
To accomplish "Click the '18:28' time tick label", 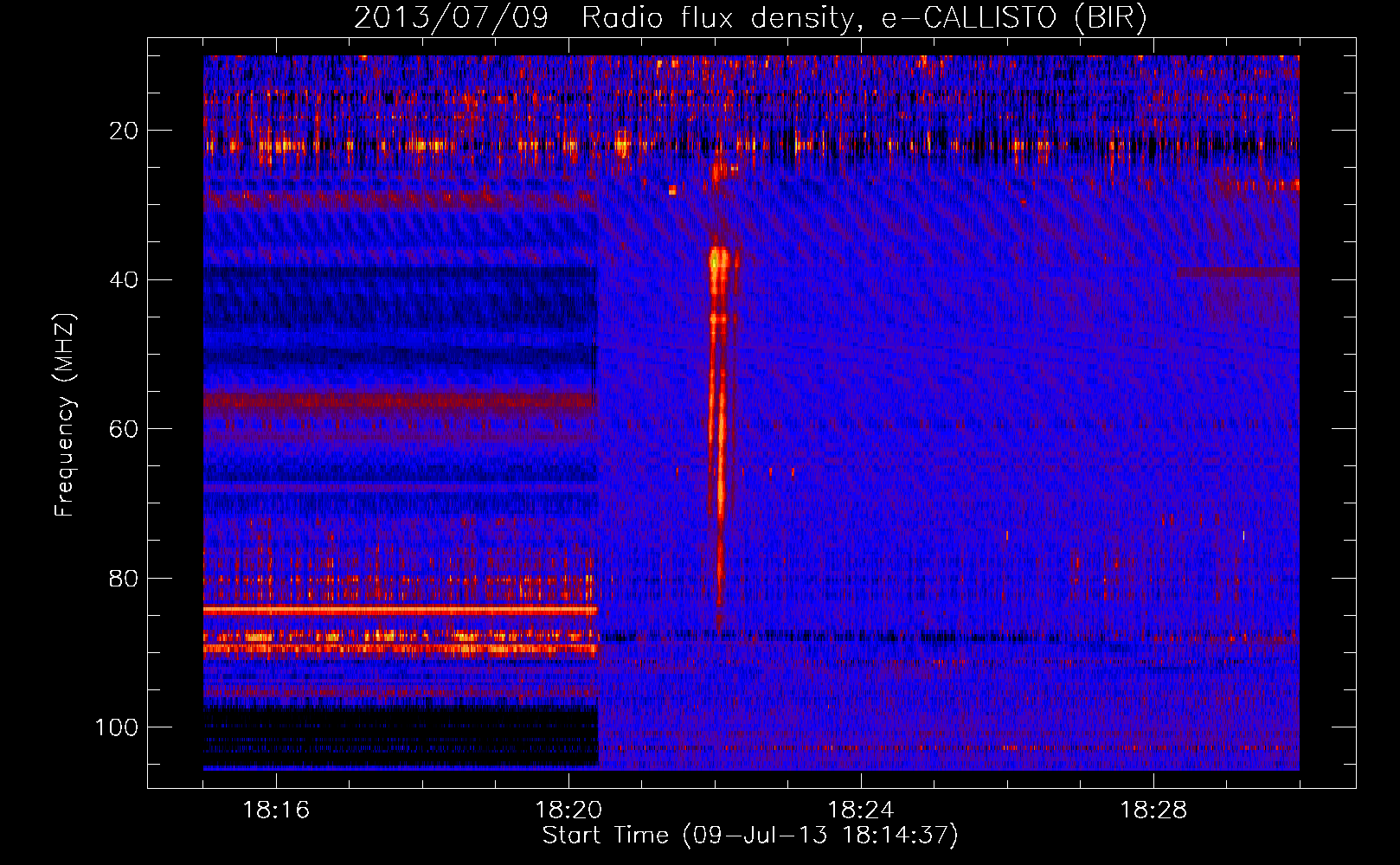I will tap(1153, 810).
